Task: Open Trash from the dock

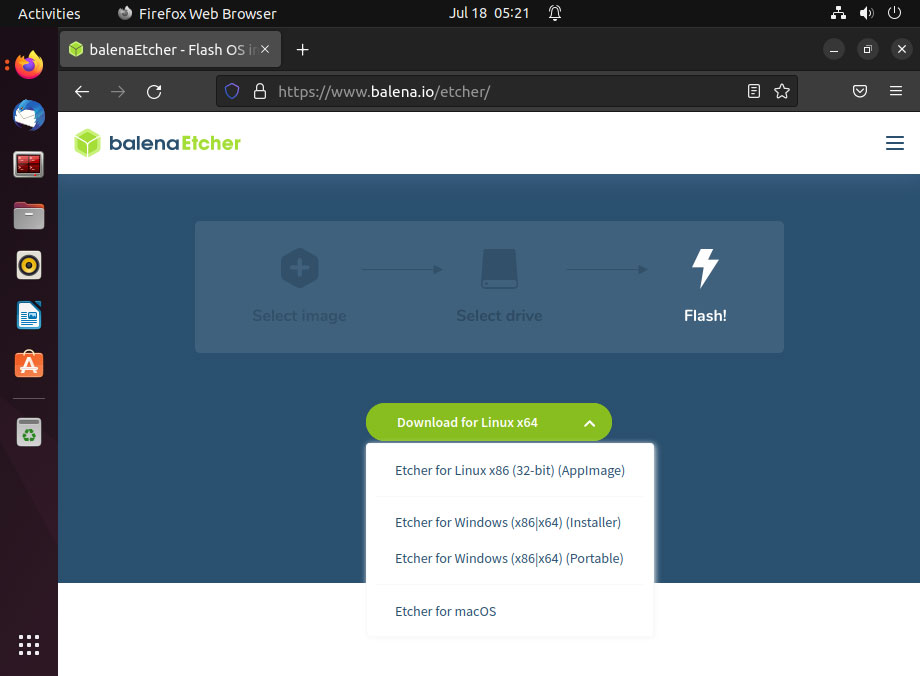Action: click(29, 432)
